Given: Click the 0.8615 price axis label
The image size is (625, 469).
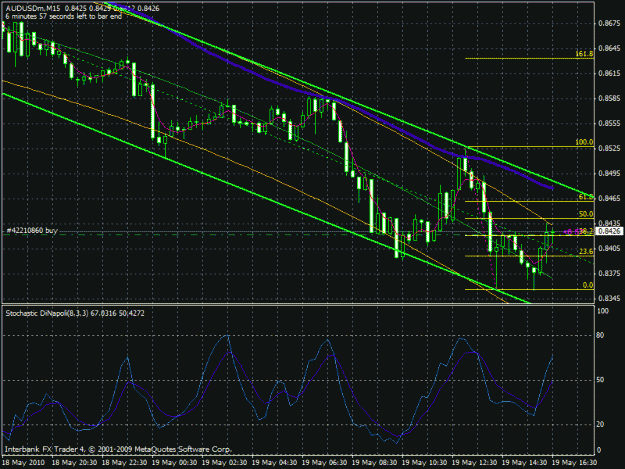Looking at the screenshot, I should 609,73.
